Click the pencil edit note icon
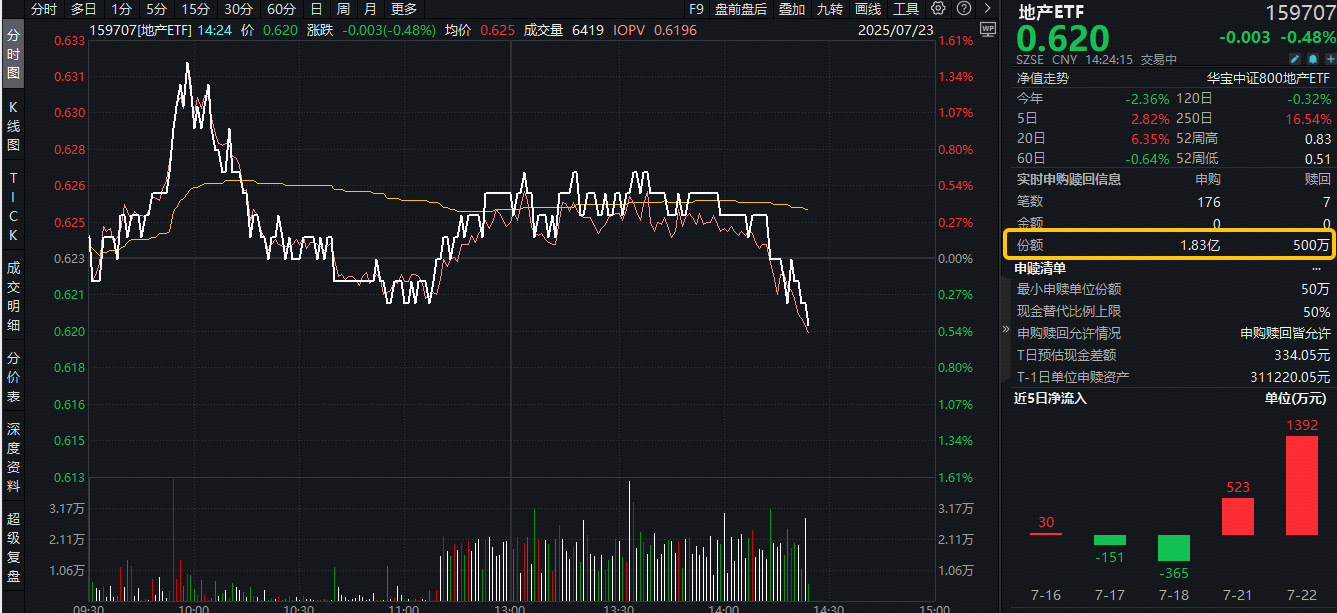1337x613 pixels. pyautogui.click(x=1295, y=60)
